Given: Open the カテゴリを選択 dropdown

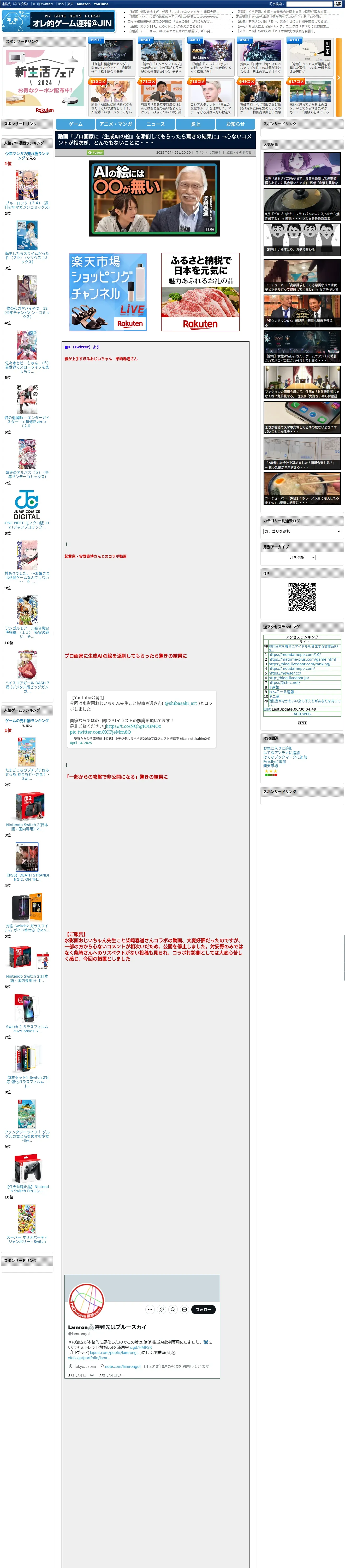Looking at the screenshot, I should (302, 531).
